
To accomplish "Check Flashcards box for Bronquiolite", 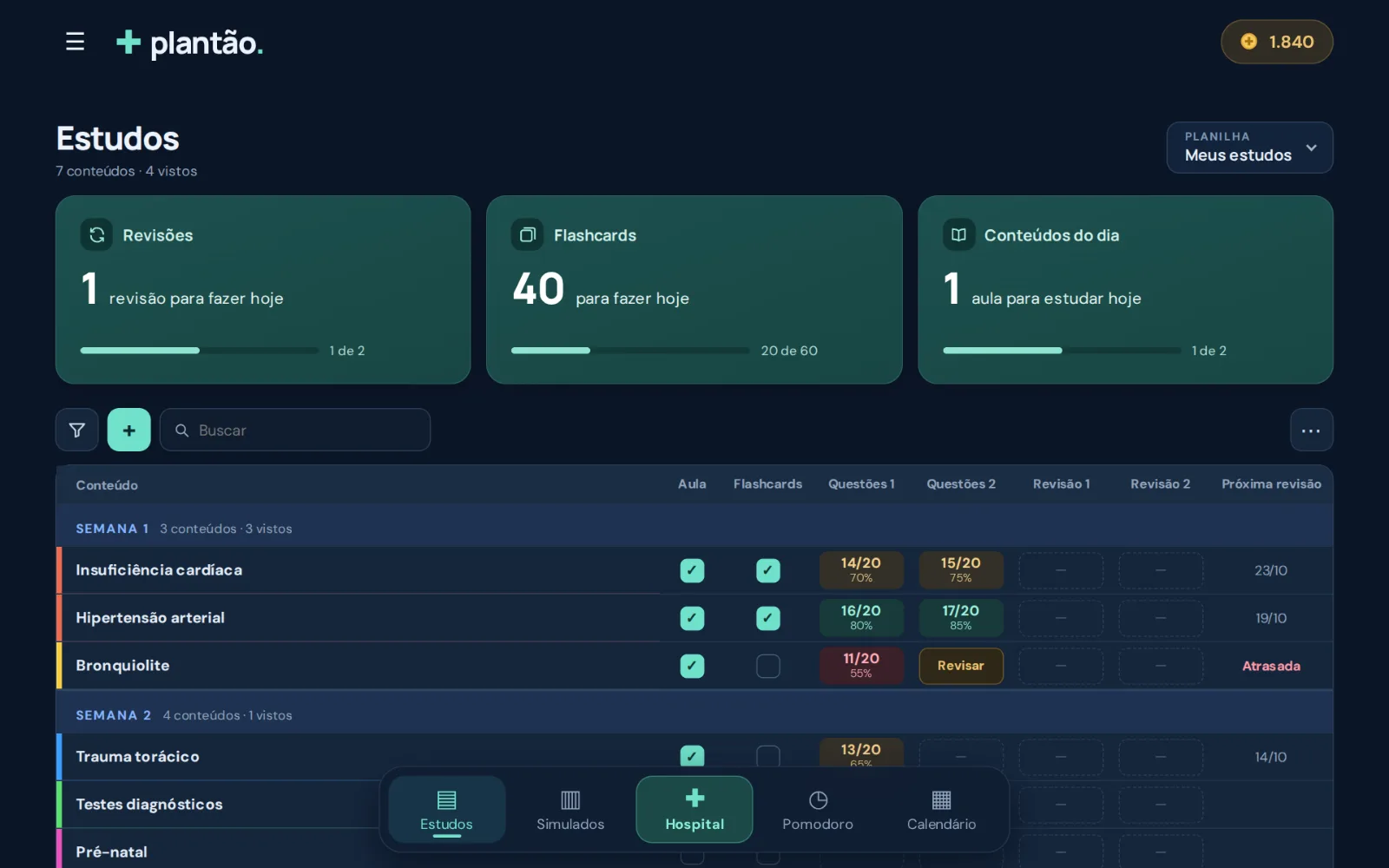I will [768, 666].
